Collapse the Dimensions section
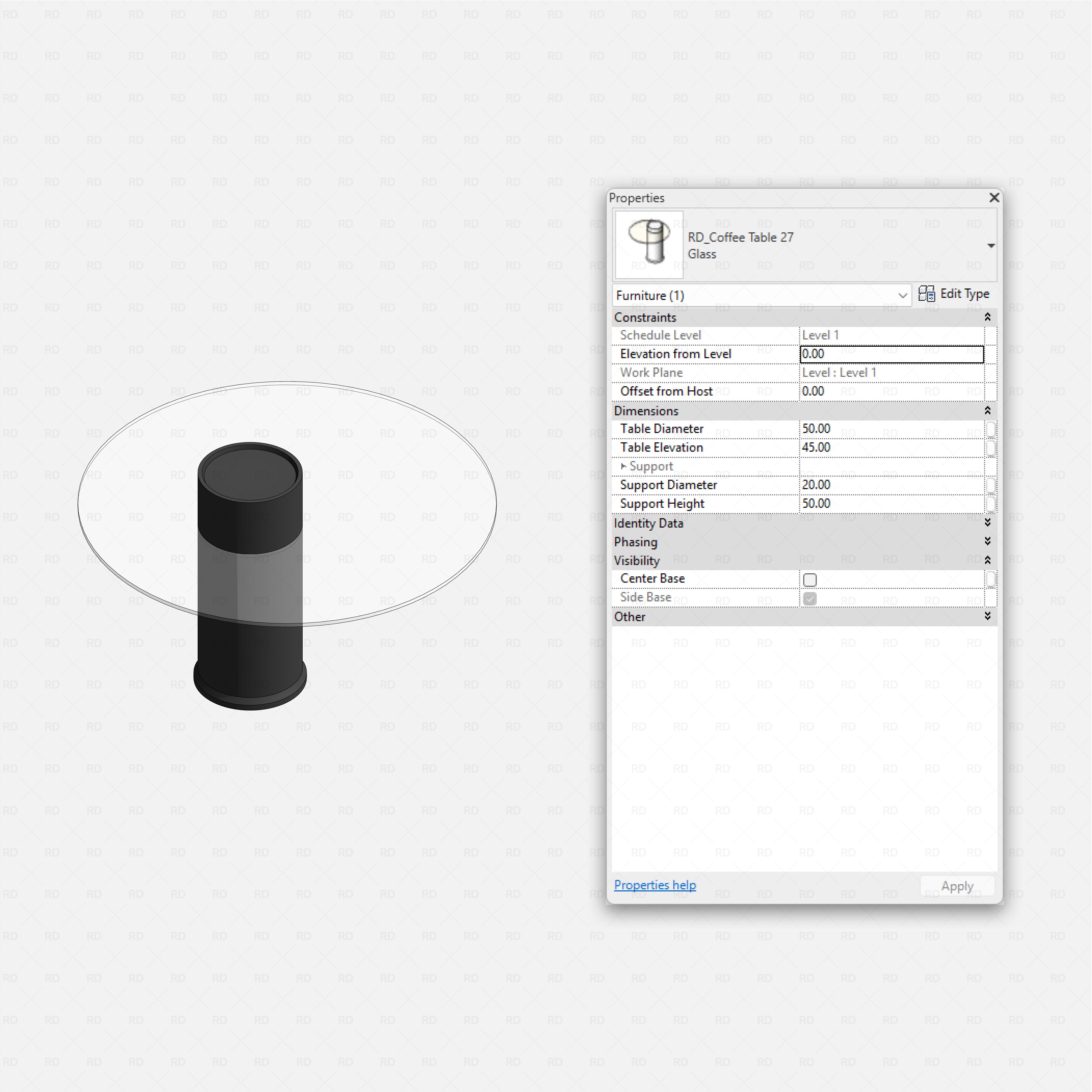Image resolution: width=1092 pixels, height=1092 pixels. click(x=988, y=410)
